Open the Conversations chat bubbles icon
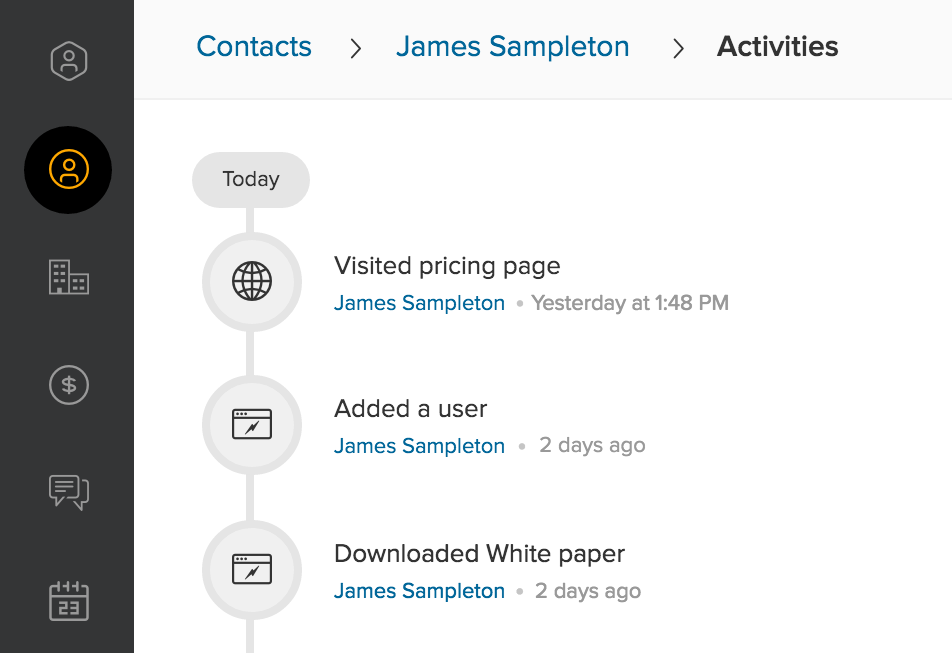Screen dimensions: 952x653 click(69, 492)
